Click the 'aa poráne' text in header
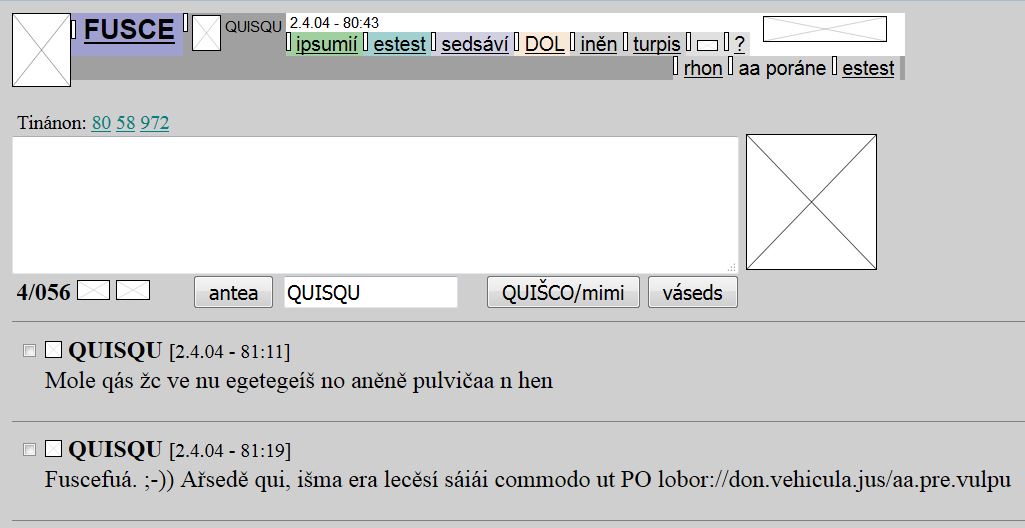Image resolution: width=1025 pixels, height=528 pixels. [x=782, y=68]
